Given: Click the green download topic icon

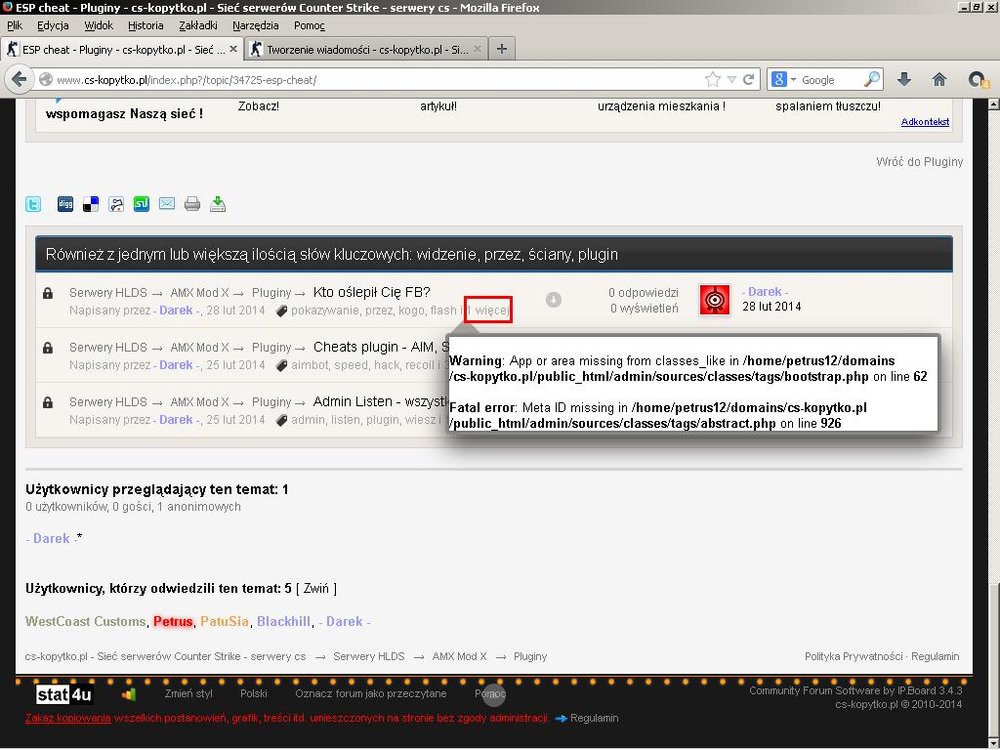Looking at the screenshot, I should coord(218,204).
